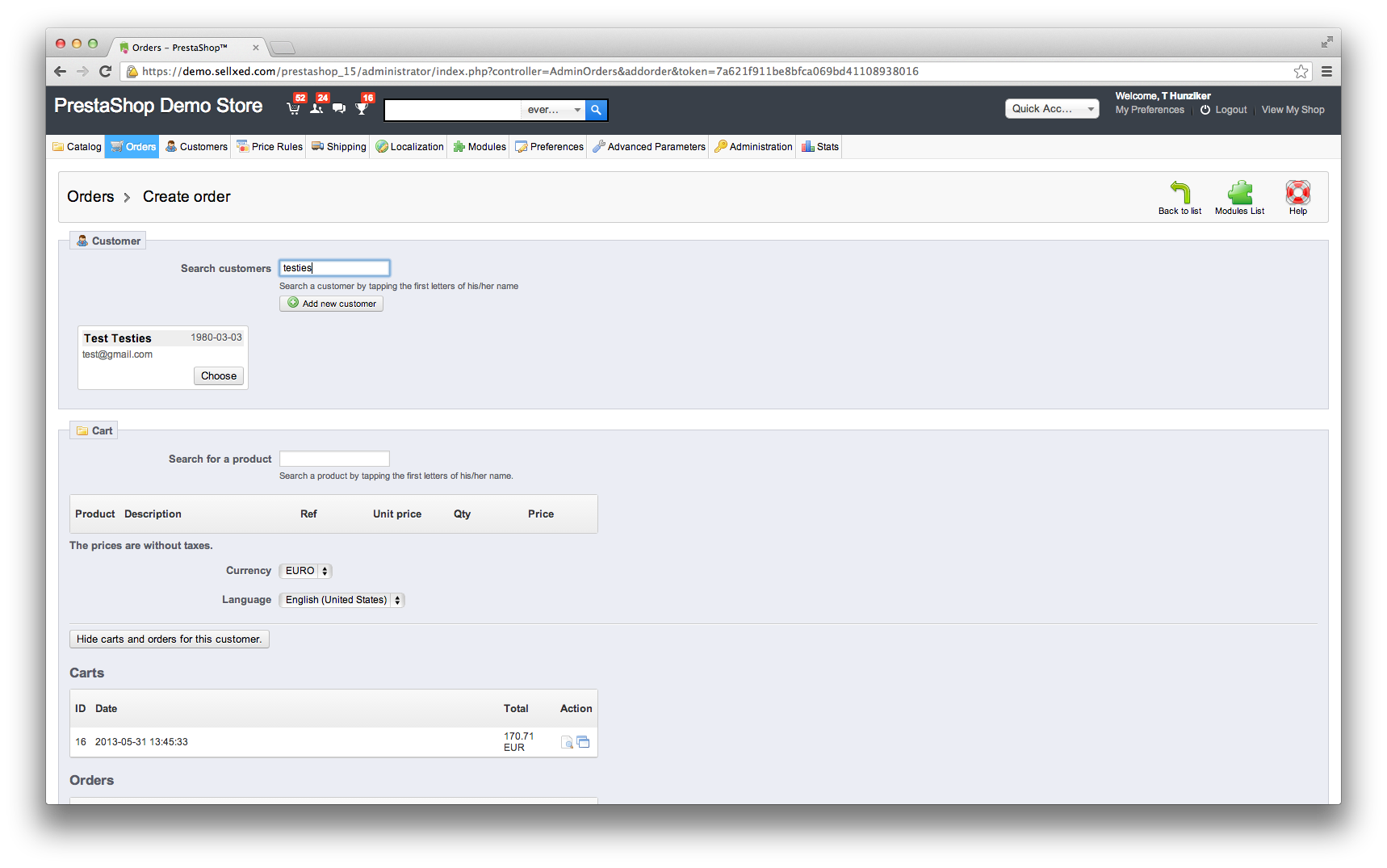The image size is (1387, 868).
Task: Open the Chrome hamburger menu
Action: [1326, 72]
